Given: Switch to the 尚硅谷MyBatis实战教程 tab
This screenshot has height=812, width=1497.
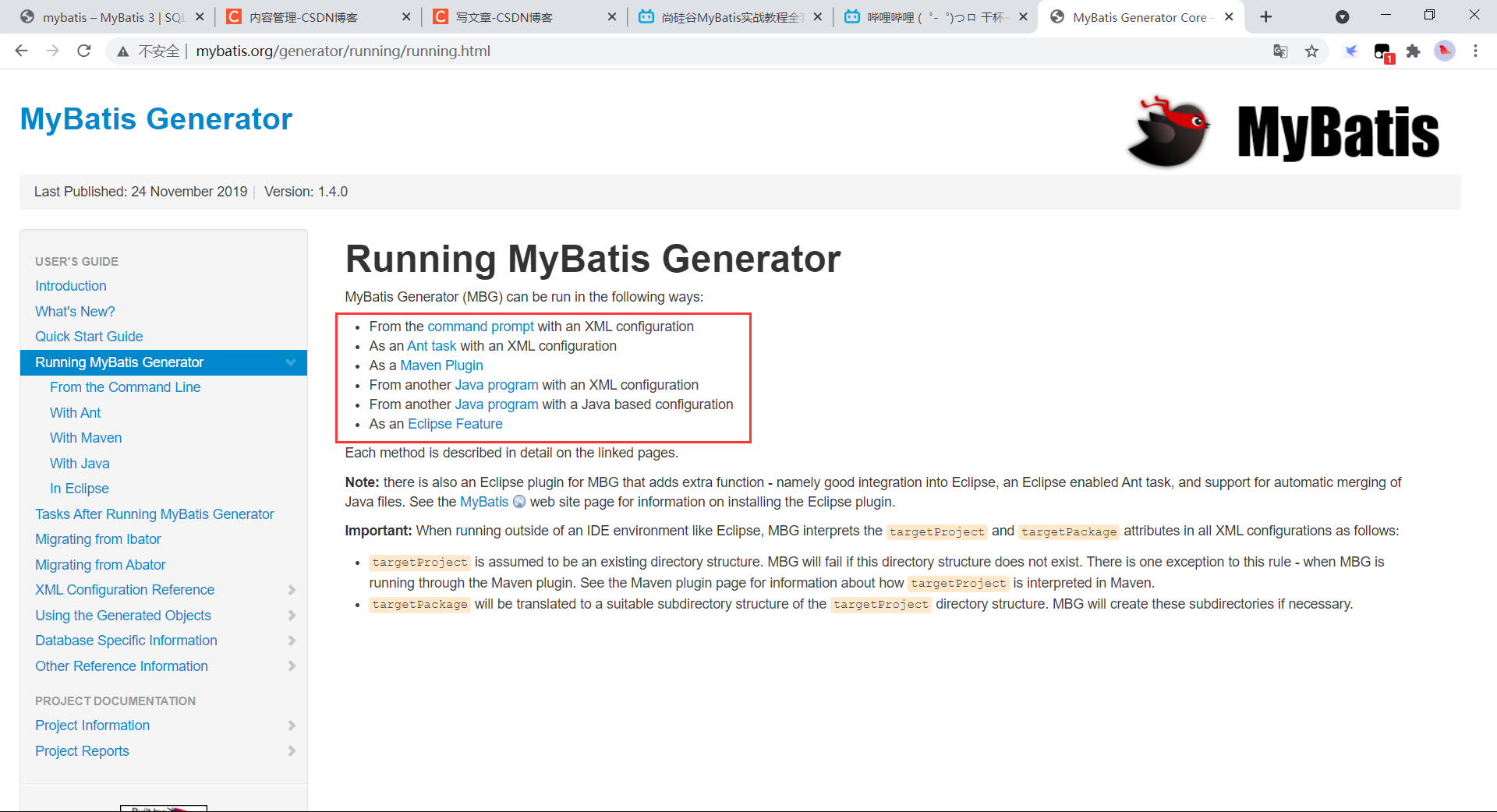Looking at the screenshot, I should point(727,17).
